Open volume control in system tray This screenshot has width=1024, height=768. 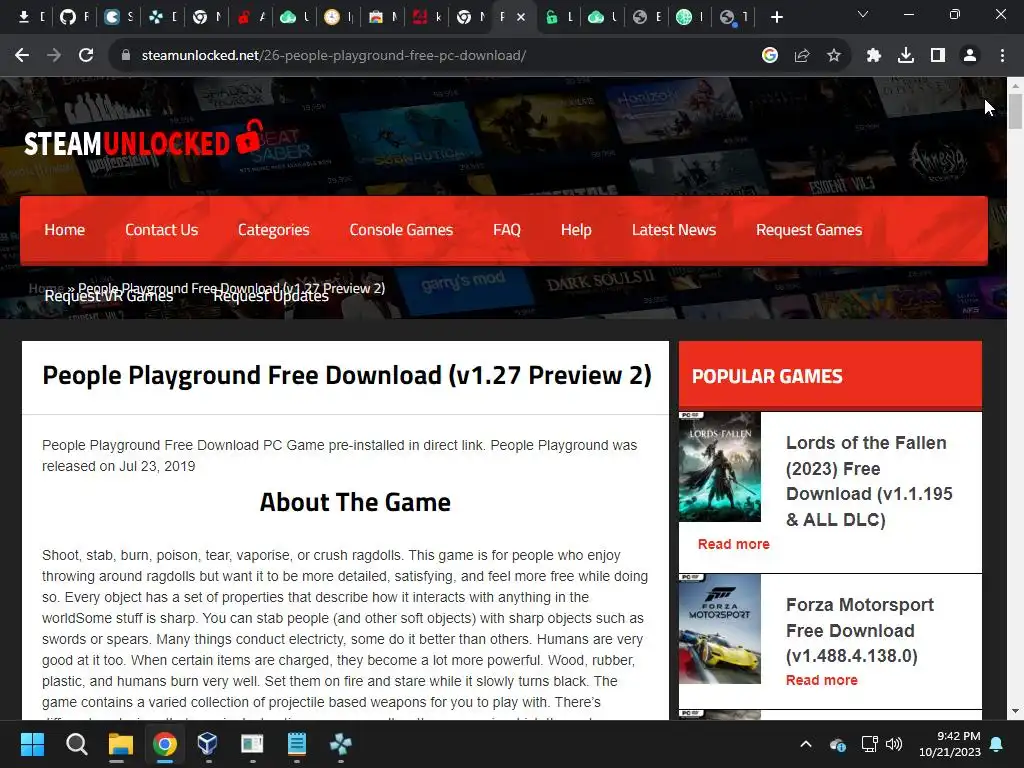pos(893,744)
